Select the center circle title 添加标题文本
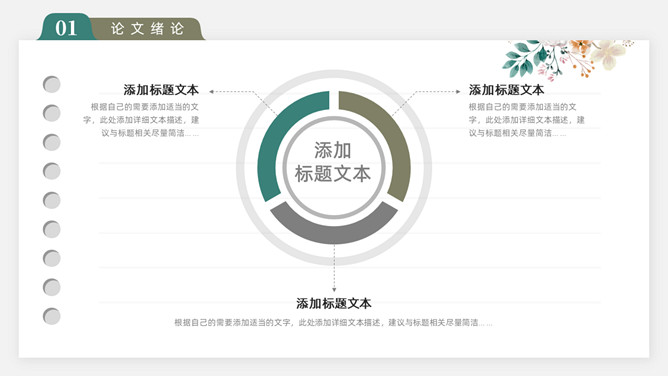Screen dimensions: 668x376 [333, 162]
